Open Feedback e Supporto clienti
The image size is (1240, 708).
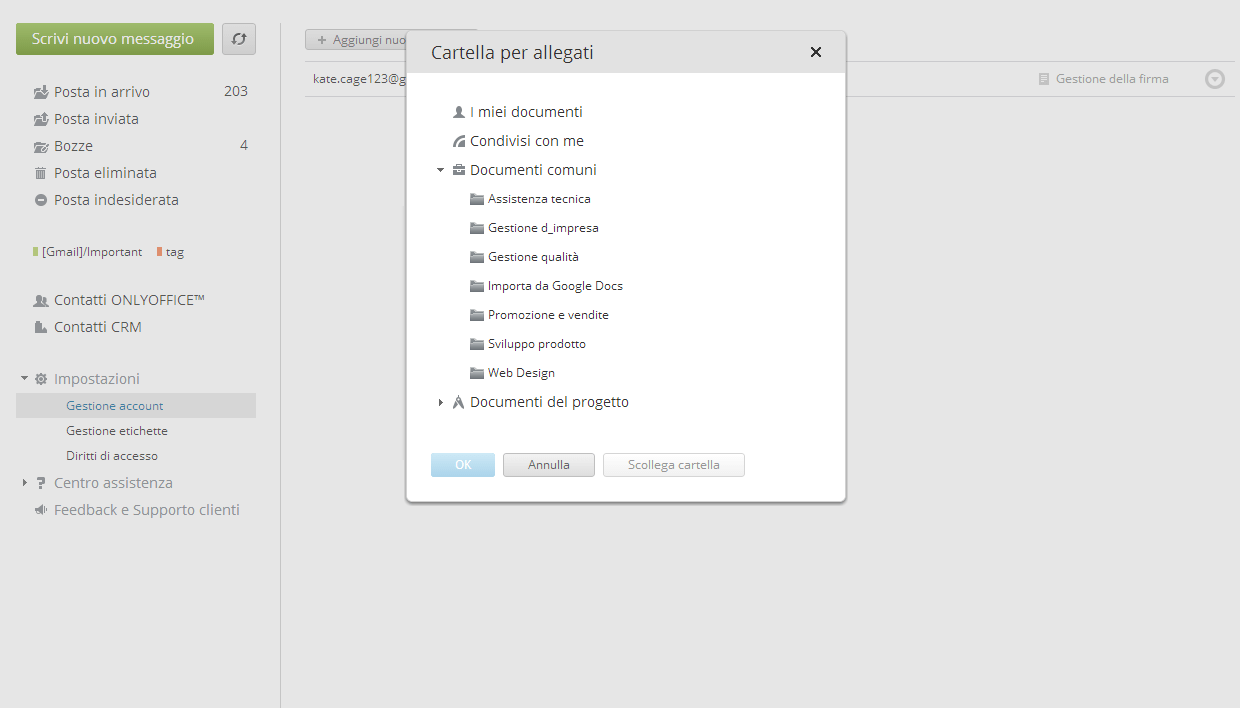point(147,510)
